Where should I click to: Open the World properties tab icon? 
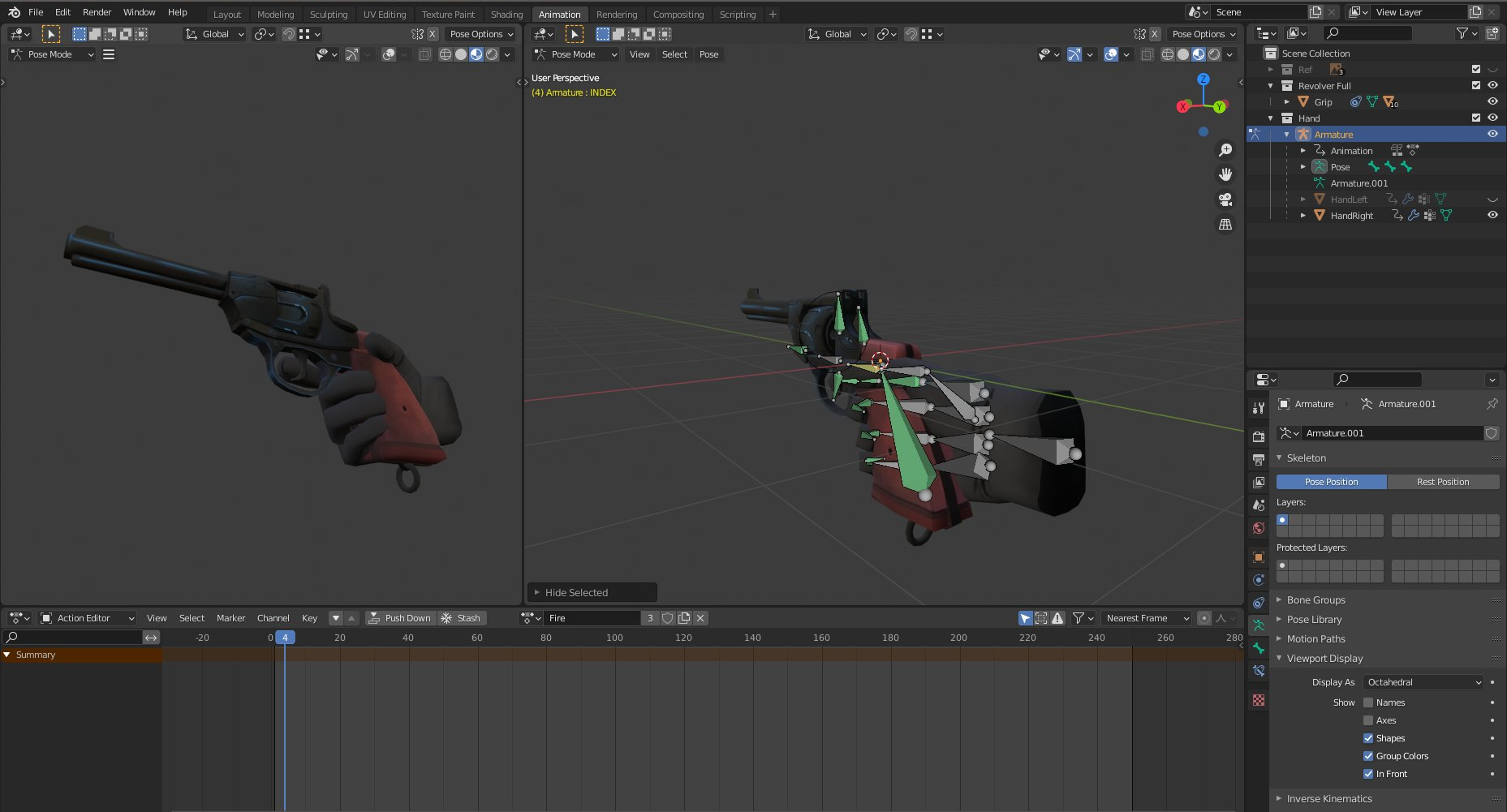coord(1259,527)
